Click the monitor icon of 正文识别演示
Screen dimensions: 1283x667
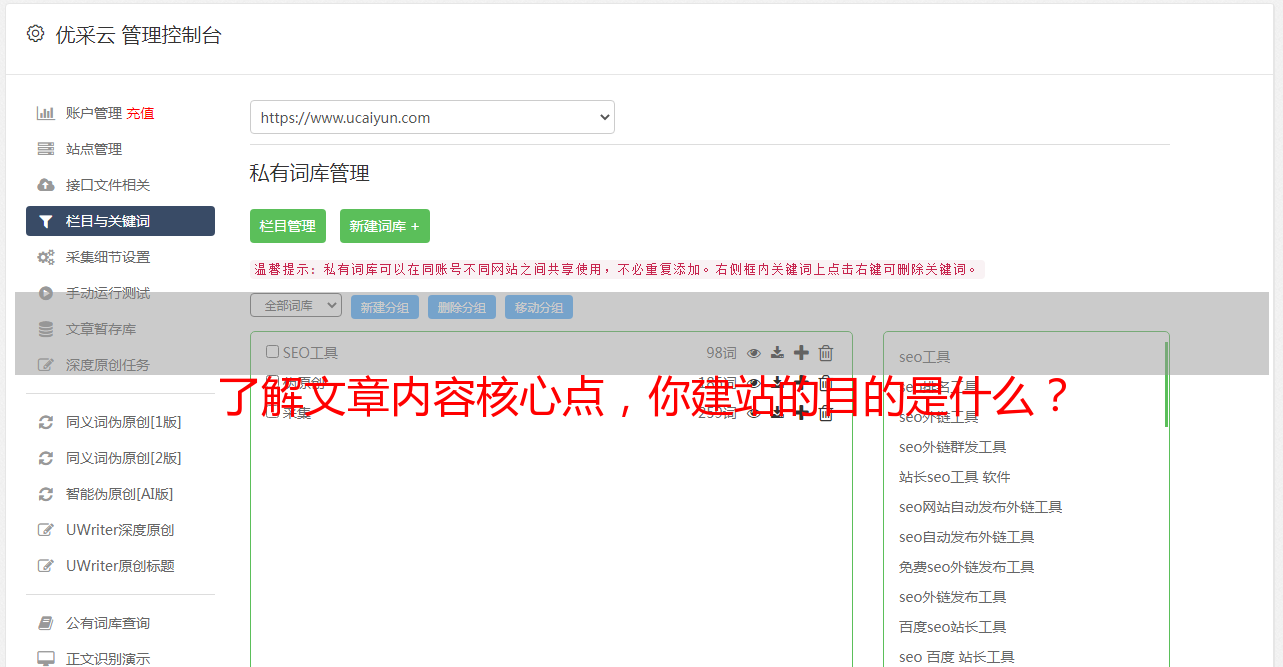point(45,659)
